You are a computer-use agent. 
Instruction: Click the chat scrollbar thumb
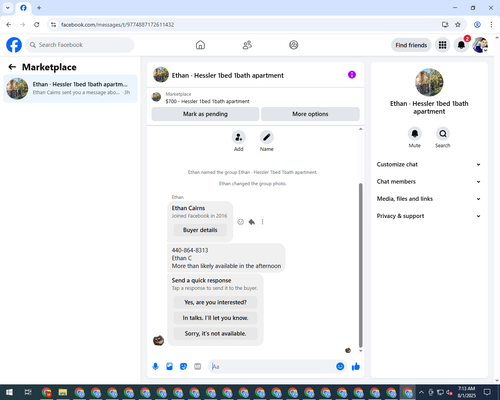[x=360, y=265]
